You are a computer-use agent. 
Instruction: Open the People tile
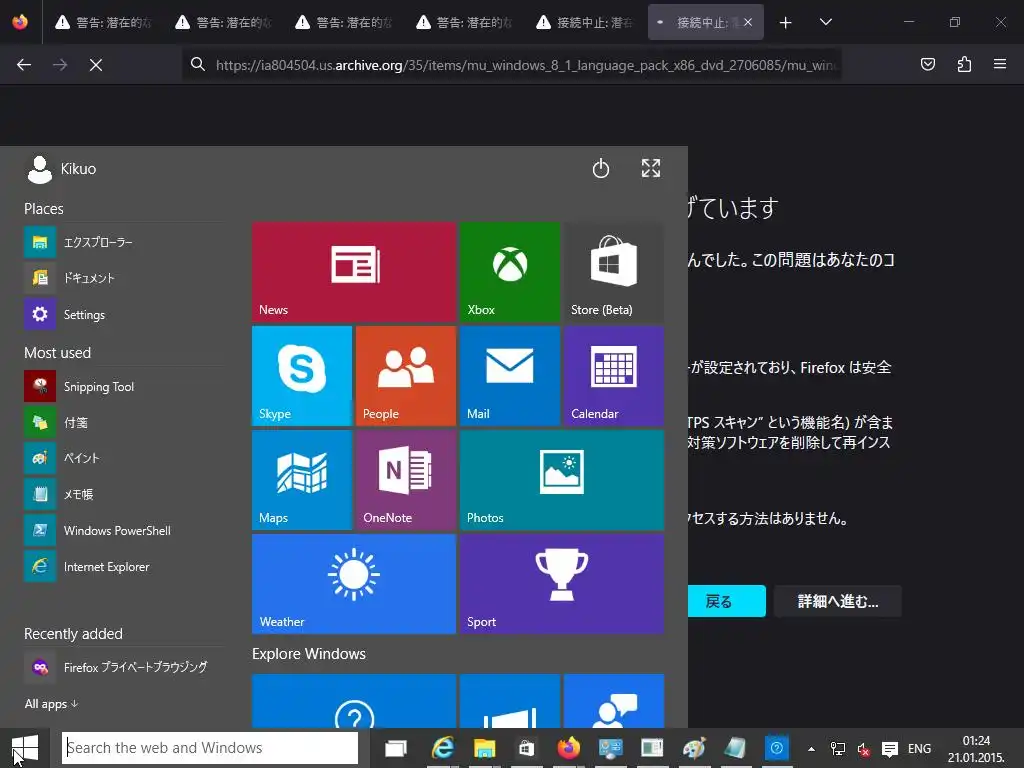[406, 376]
